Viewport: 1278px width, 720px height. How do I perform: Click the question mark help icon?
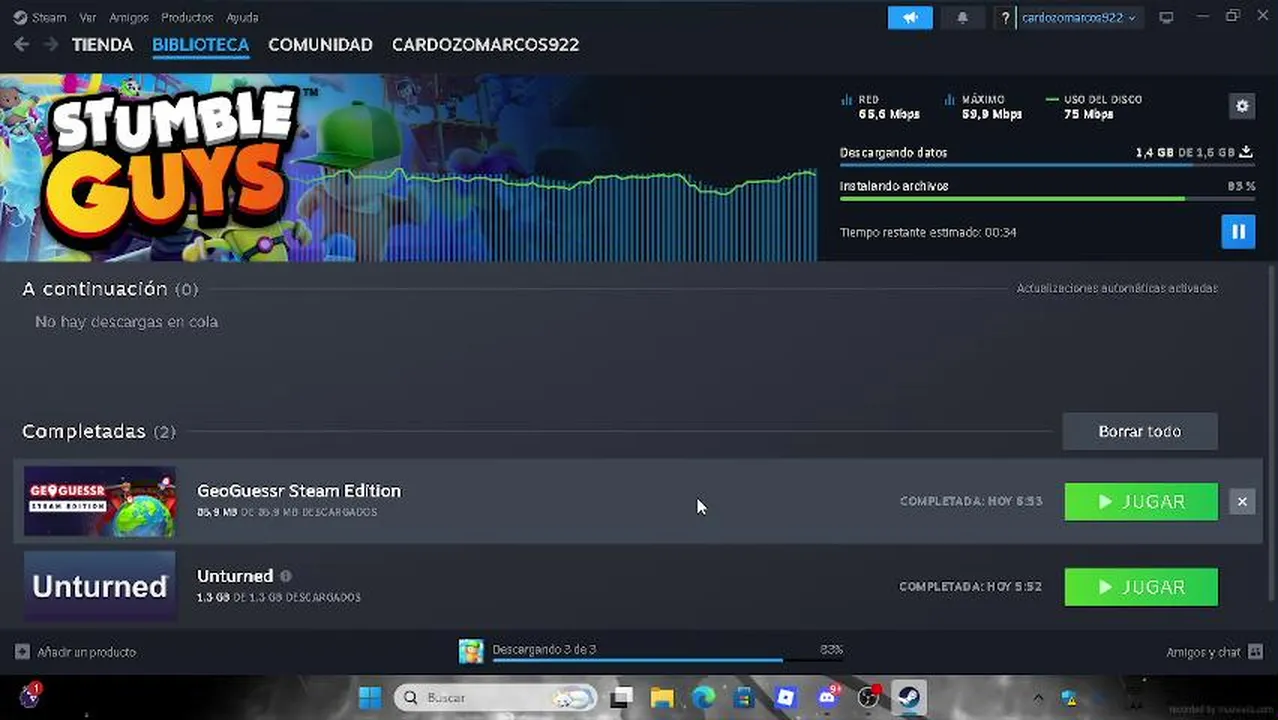point(1005,18)
